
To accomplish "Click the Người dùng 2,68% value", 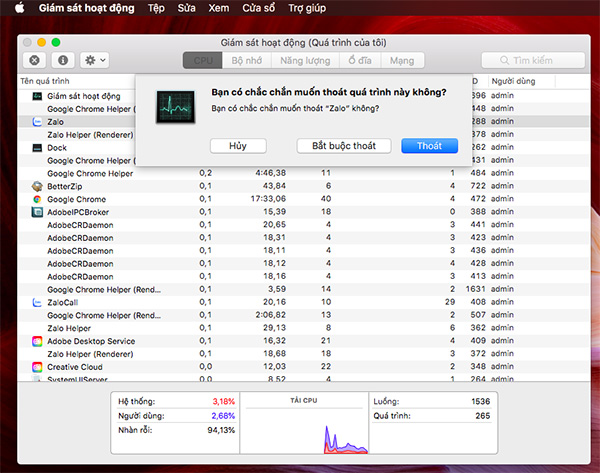I will pos(223,416).
